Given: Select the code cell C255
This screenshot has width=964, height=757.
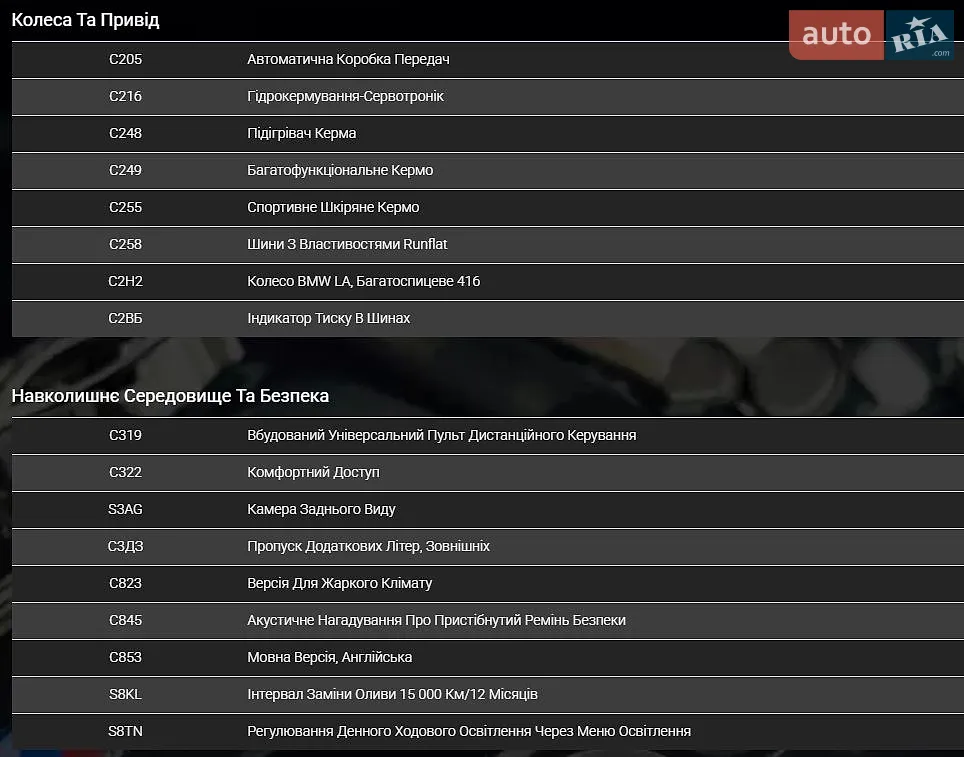Looking at the screenshot, I should click(125, 207).
